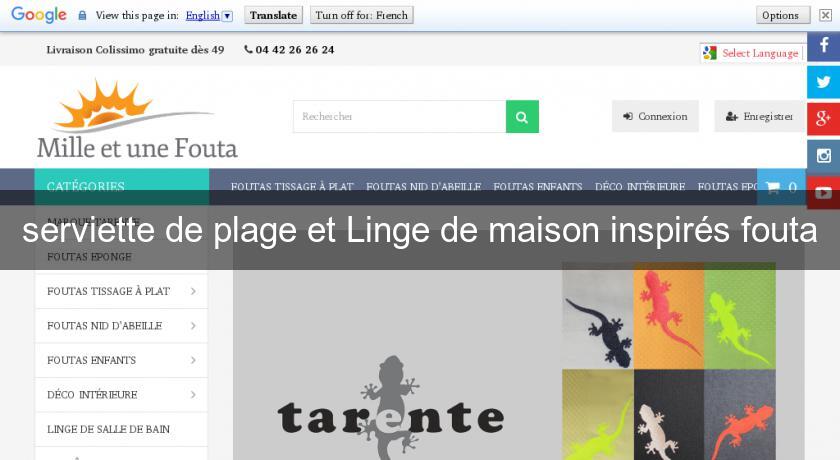
Task: Click the navy gecko on white tile
Action: point(598,316)
